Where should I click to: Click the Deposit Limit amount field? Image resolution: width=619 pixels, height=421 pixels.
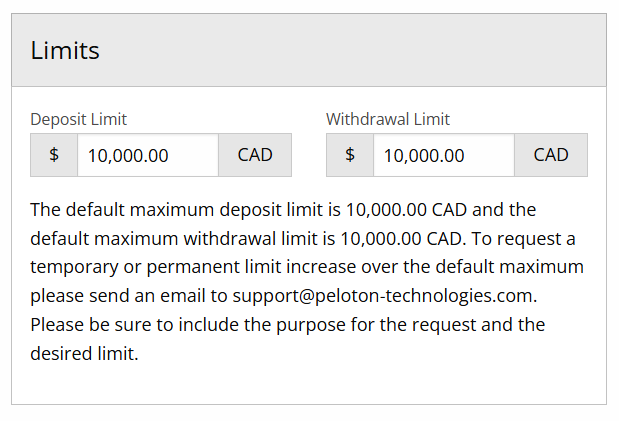(147, 156)
